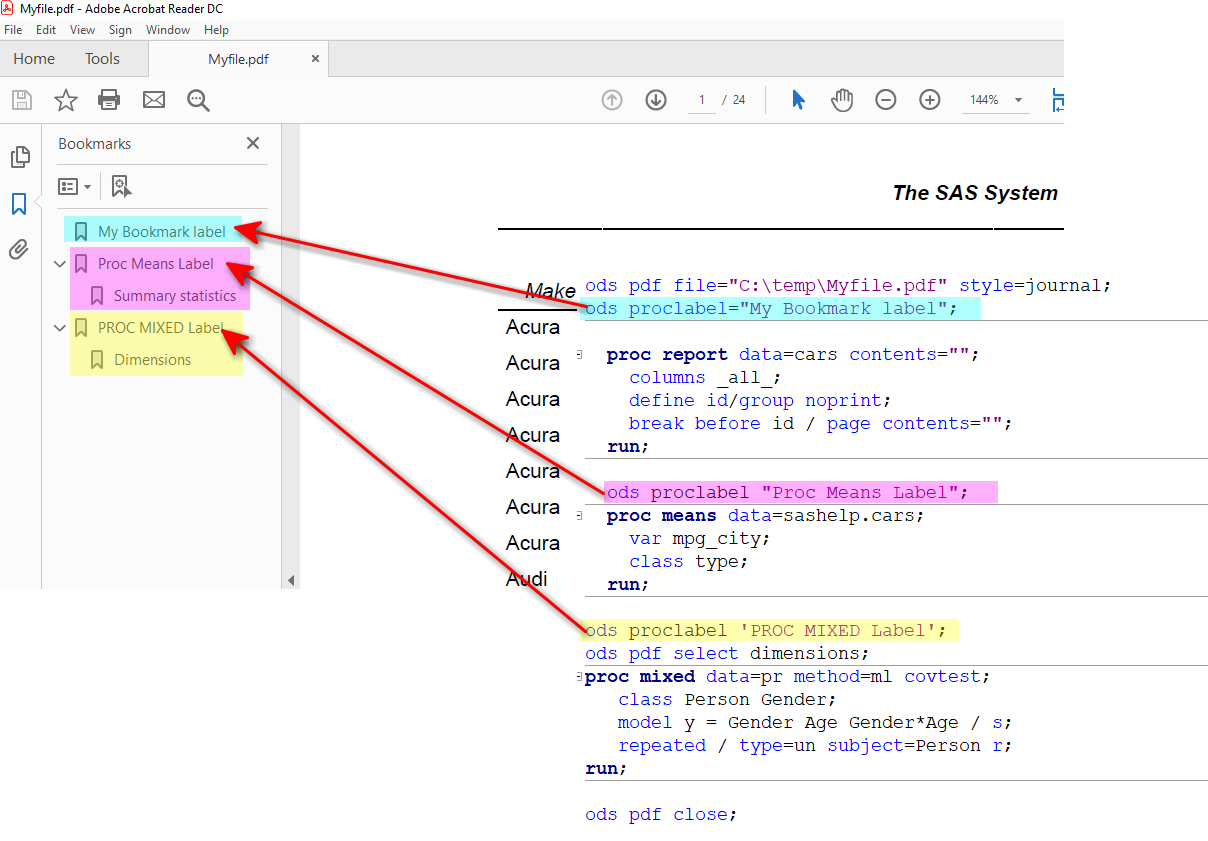Toggle the Bookmarks panel sidebar icon

point(19,204)
